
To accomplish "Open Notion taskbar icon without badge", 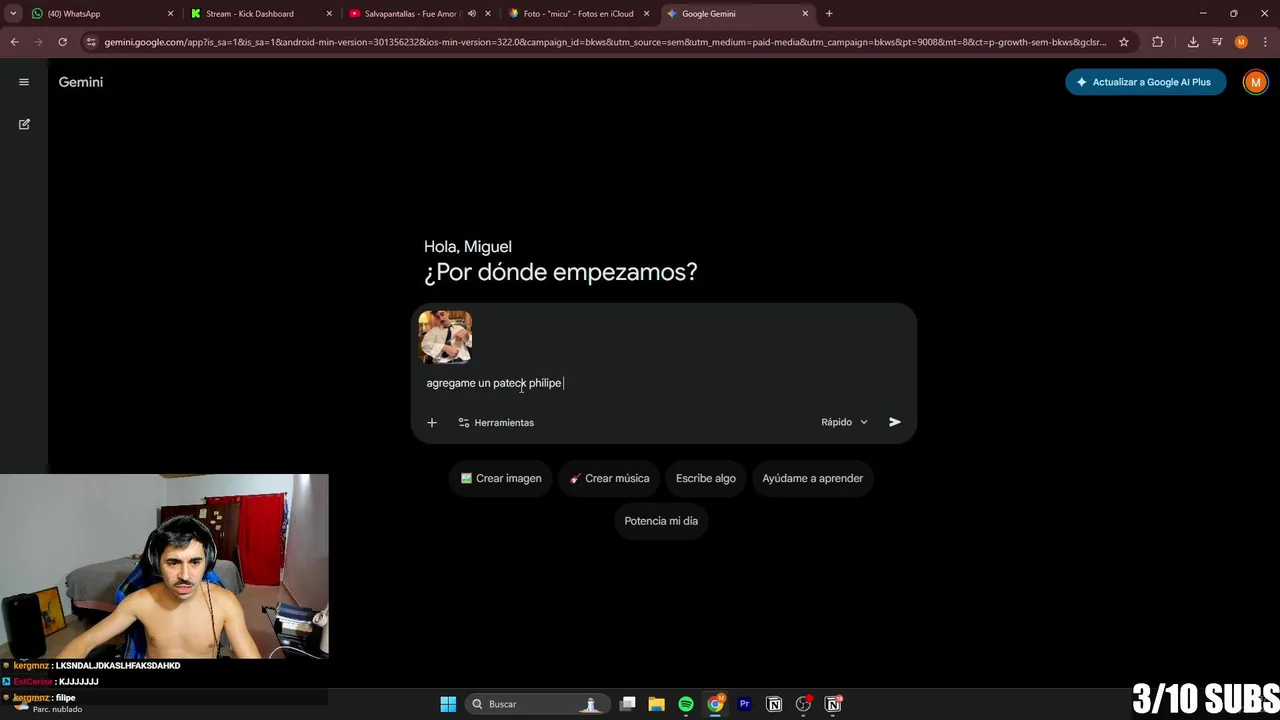I will click(x=774, y=704).
